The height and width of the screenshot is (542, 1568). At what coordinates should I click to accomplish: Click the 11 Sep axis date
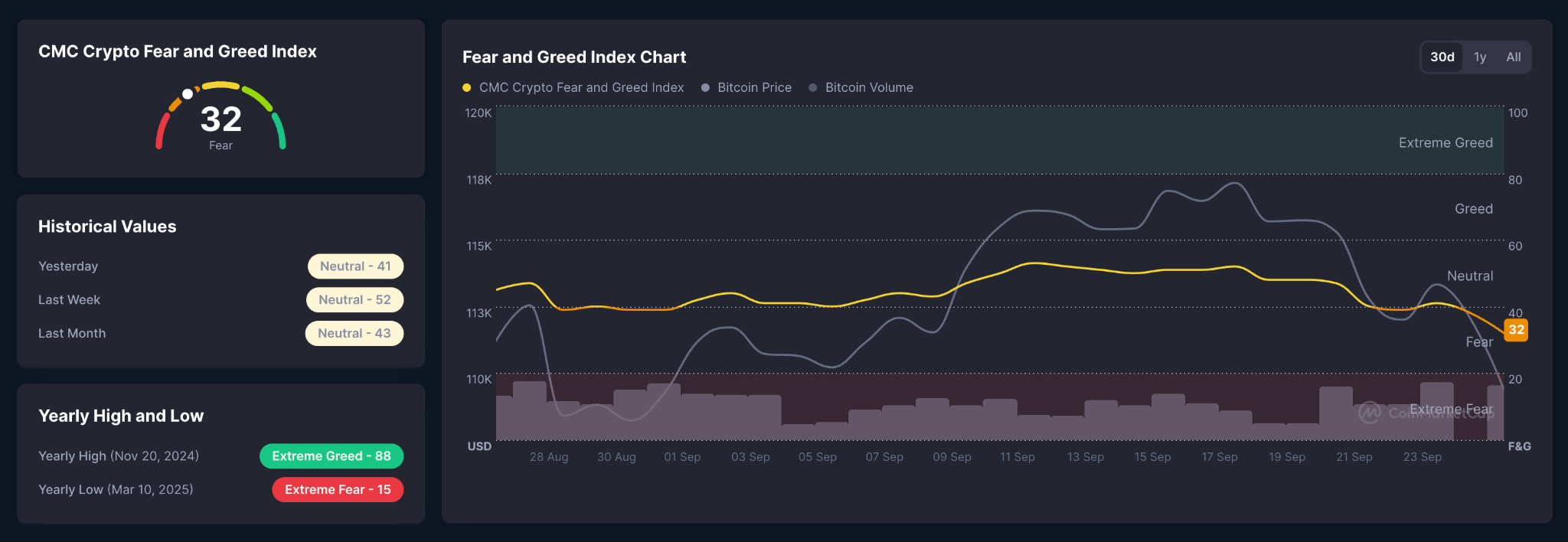point(1018,457)
